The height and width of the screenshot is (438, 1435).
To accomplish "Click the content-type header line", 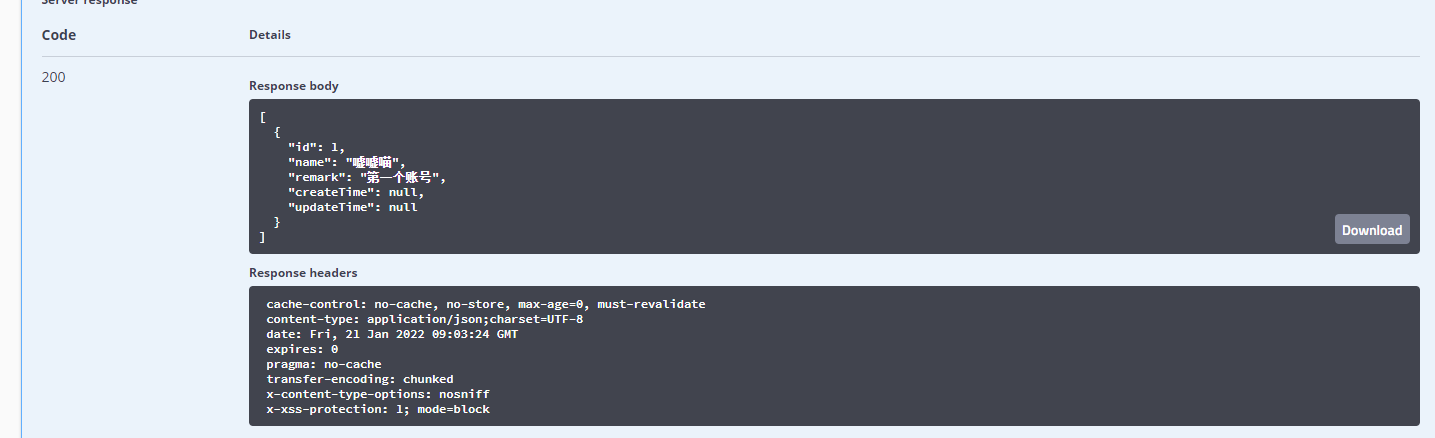I will click(424, 319).
